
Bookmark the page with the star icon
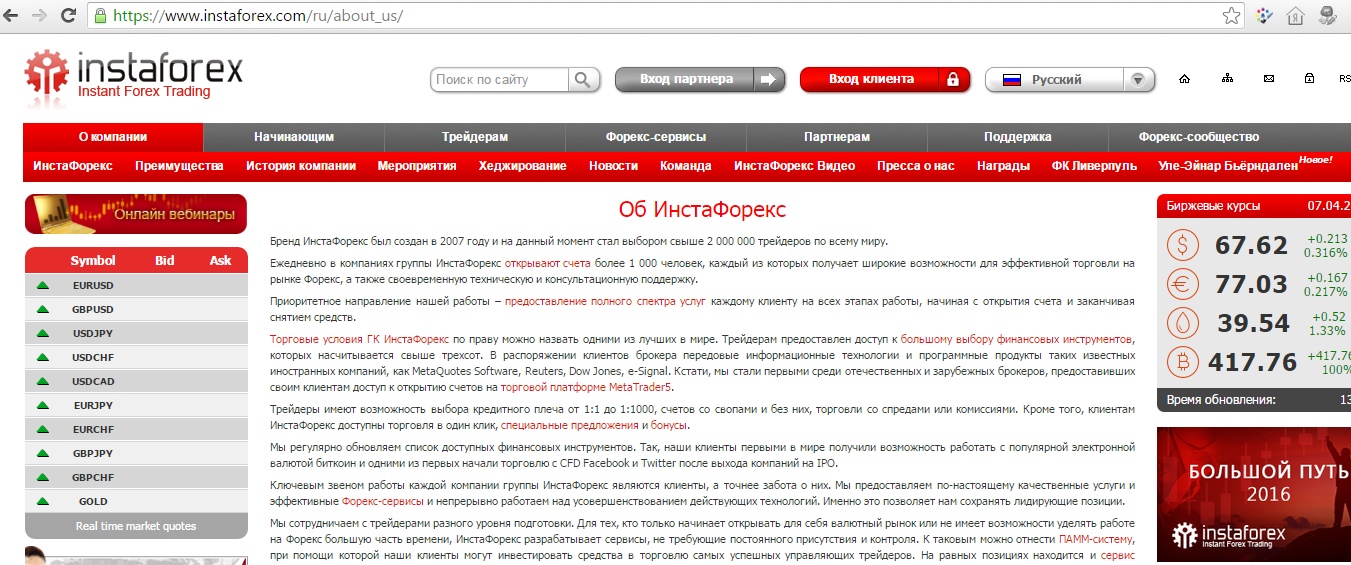pyautogui.click(x=1232, y=16)
